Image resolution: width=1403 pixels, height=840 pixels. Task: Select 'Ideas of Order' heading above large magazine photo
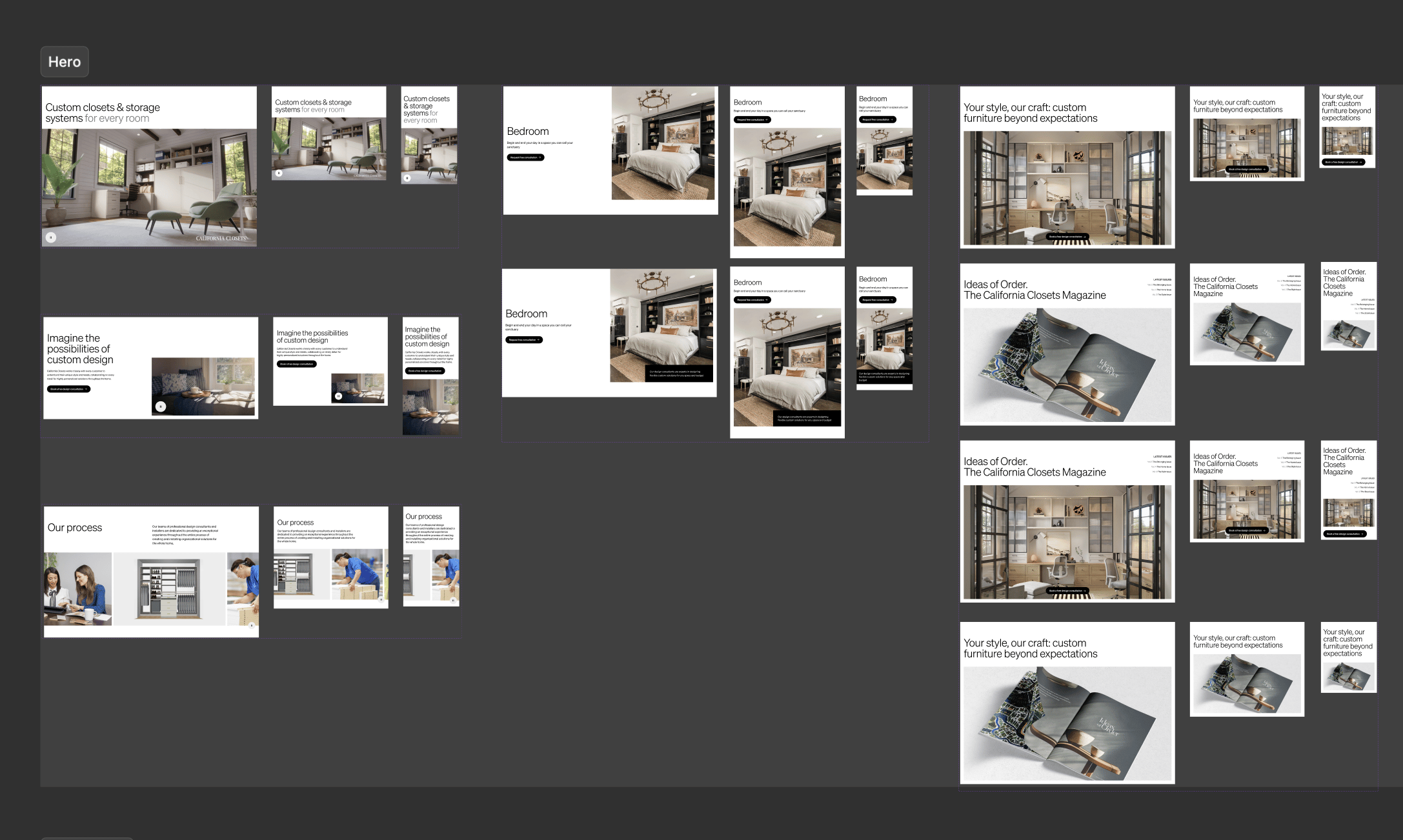[1035, 290]
